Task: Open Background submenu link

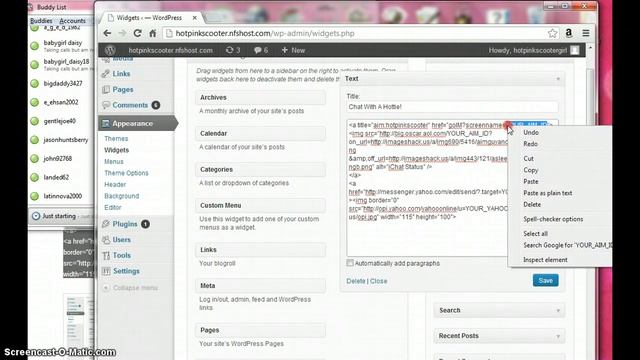Action: pyautogui.click(x=122, y=196)
